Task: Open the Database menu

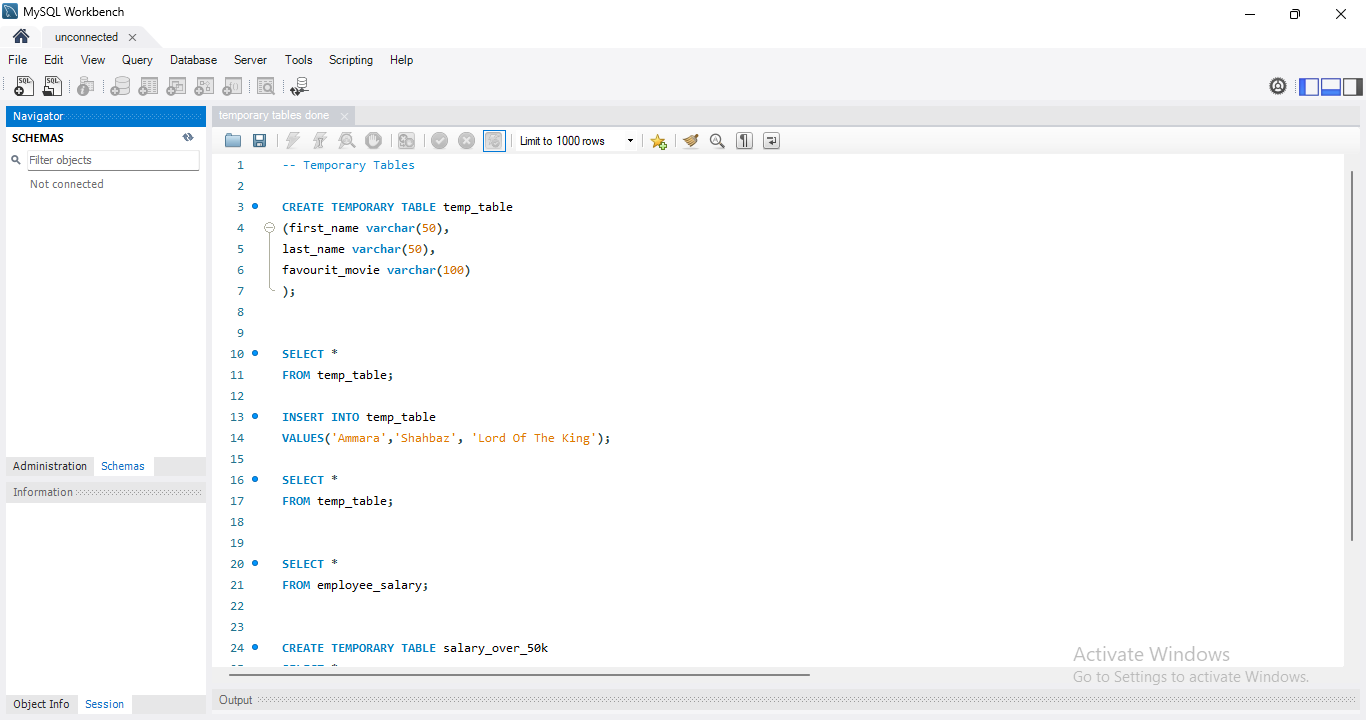Action: pos(193,60)
